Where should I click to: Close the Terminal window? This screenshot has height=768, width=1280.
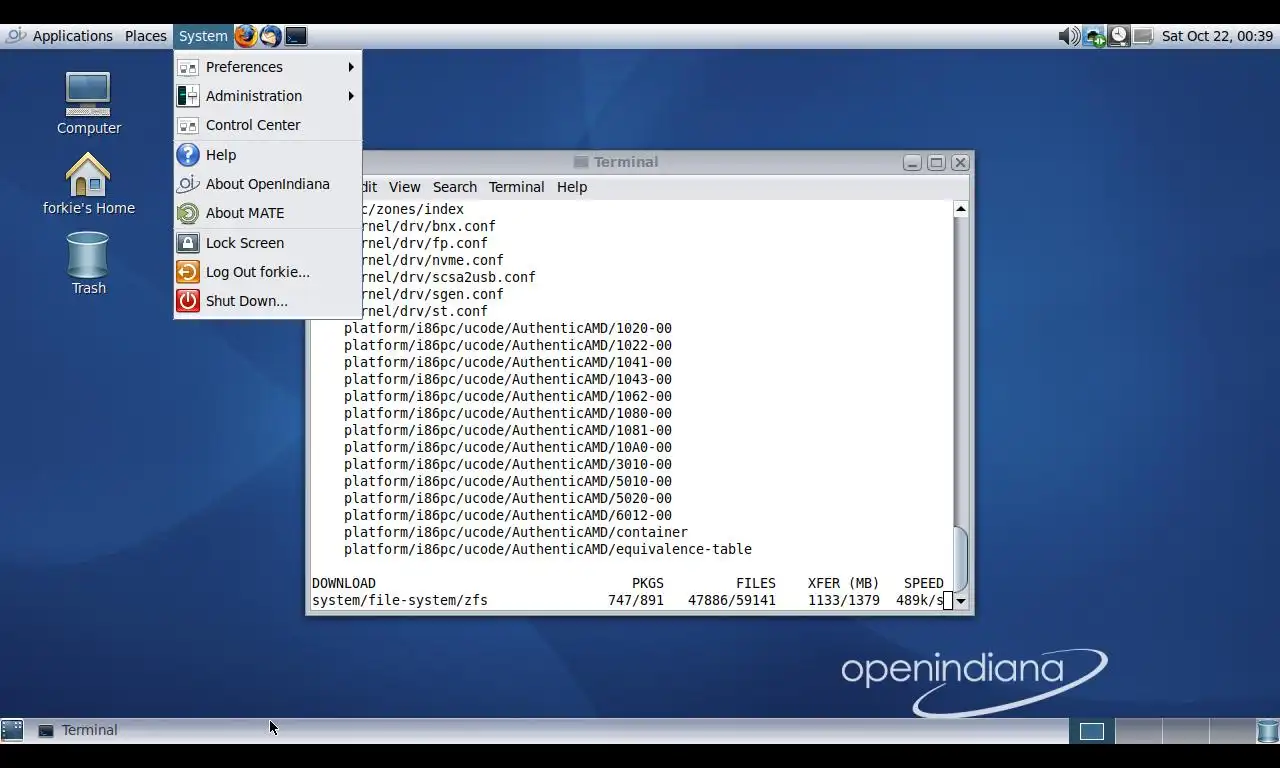960,162
